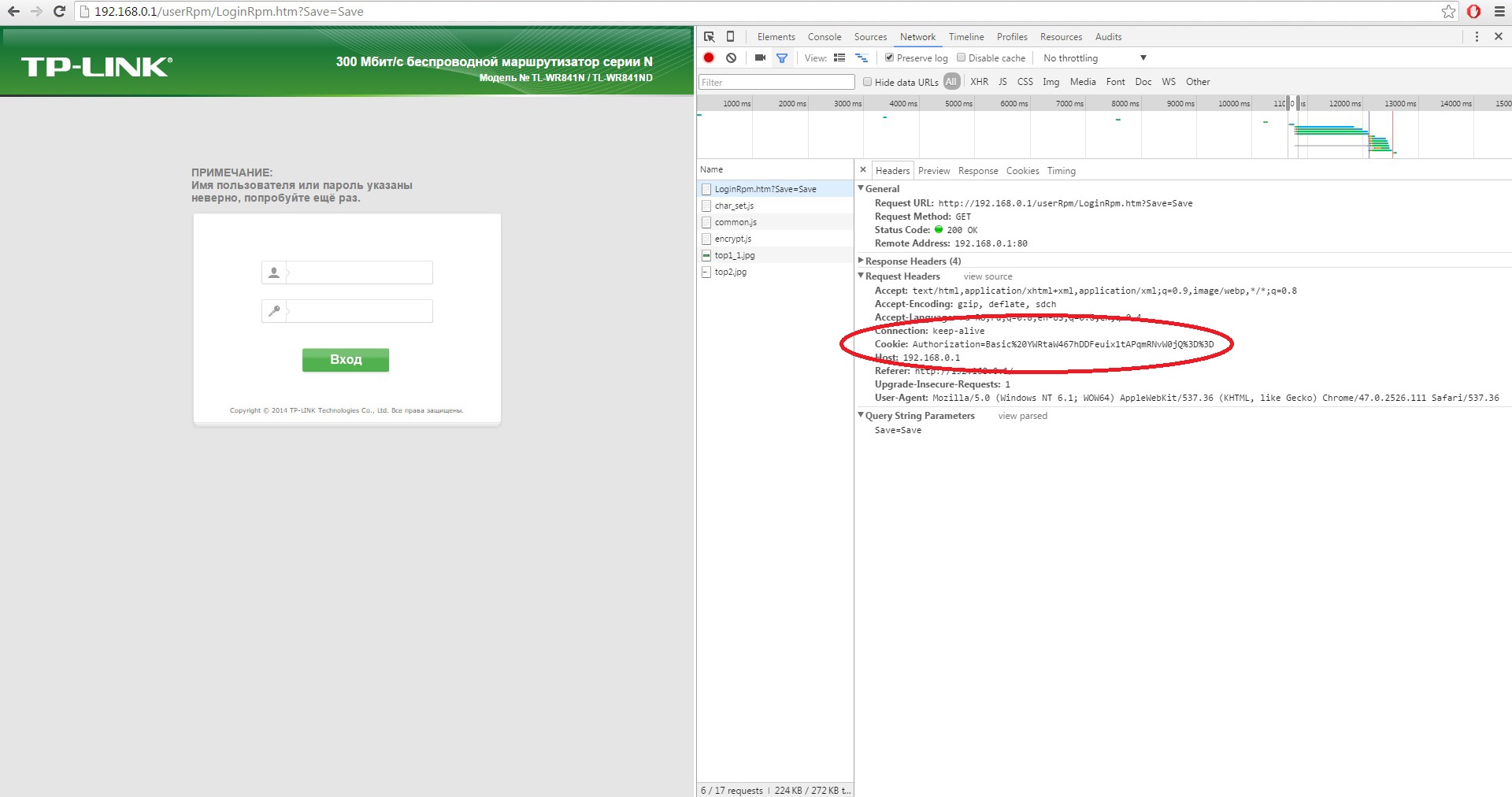Viewport: 1512px width, 797px height.
Task: Toggle the overview waterfall view icon
Action: pos(862,57)
